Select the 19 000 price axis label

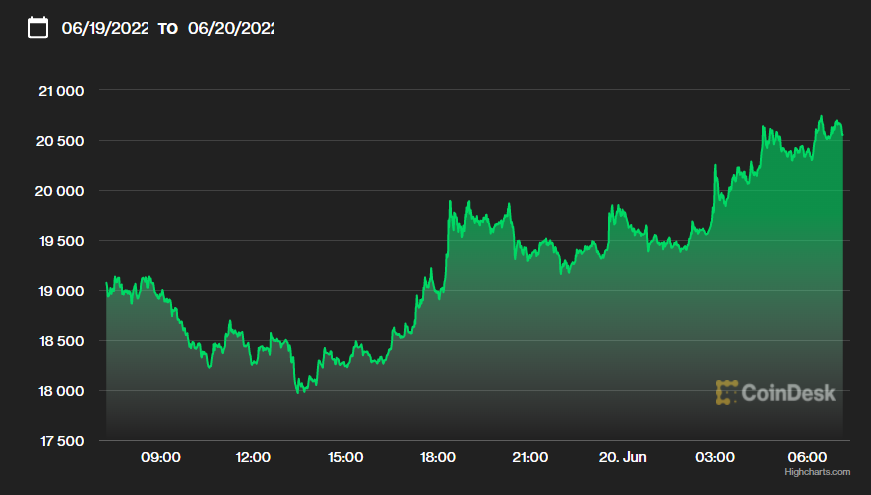[x=60, y=291]
